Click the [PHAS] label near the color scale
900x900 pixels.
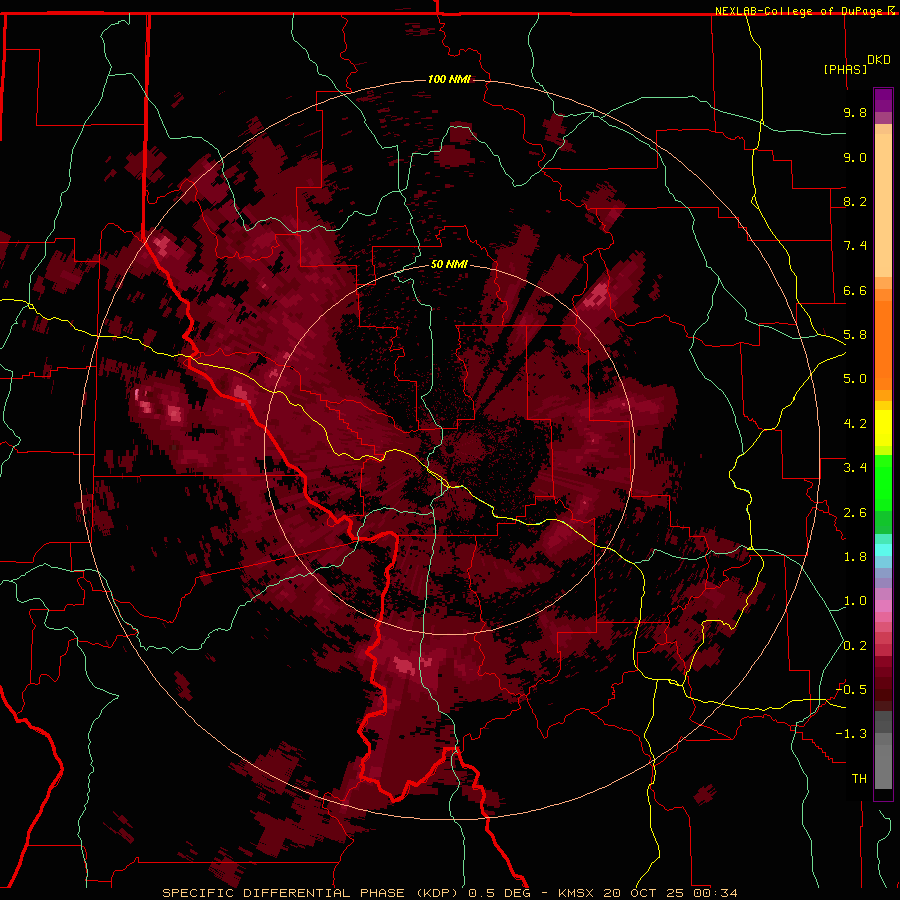845,69
